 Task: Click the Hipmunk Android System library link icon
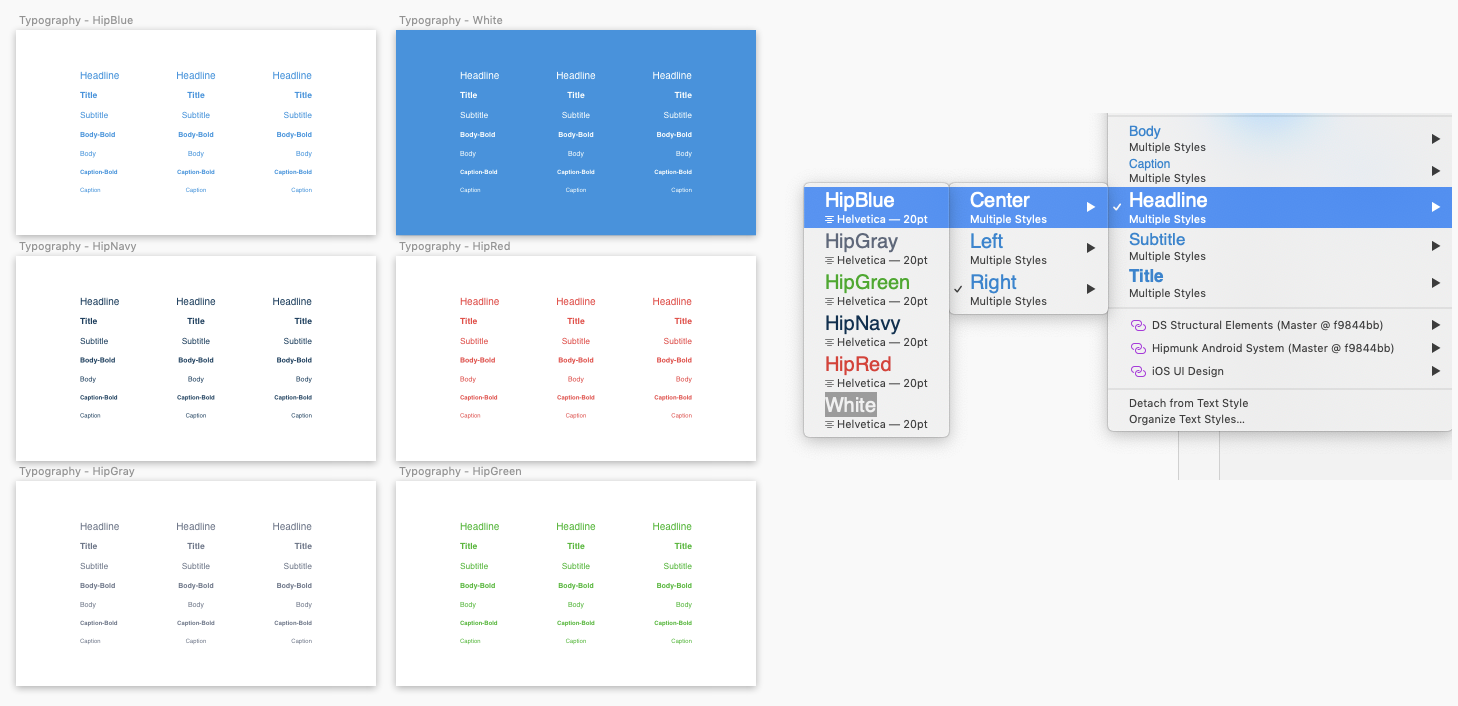[x=1137, y=348]
